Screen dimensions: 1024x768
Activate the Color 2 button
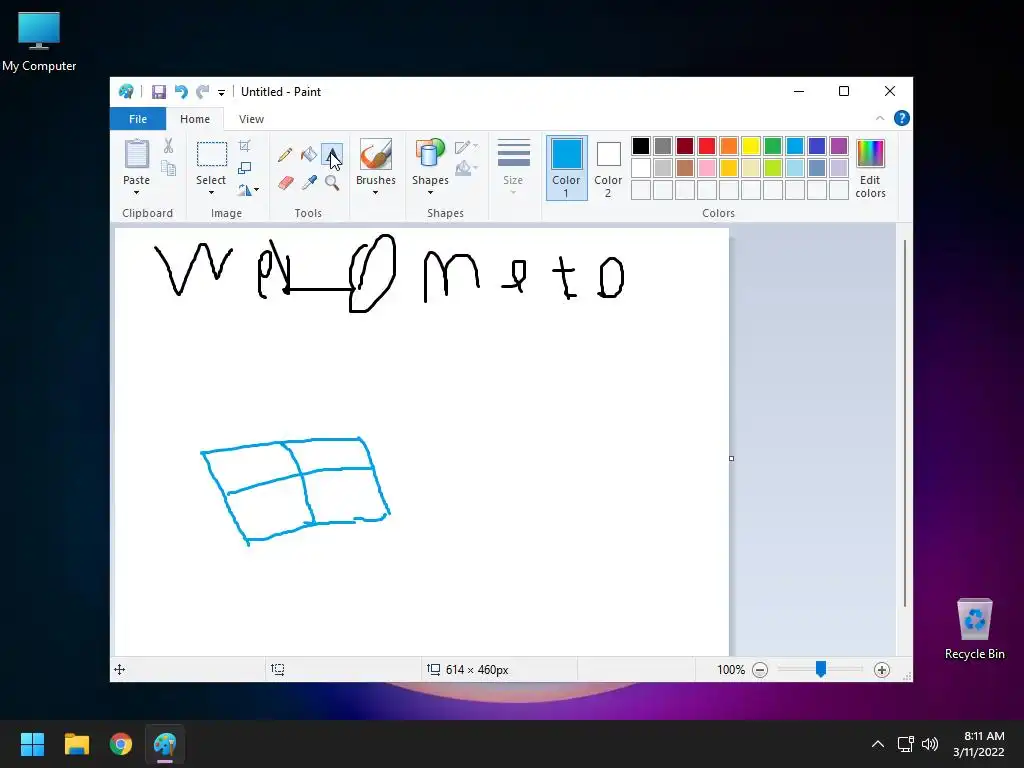coord(608,168)
